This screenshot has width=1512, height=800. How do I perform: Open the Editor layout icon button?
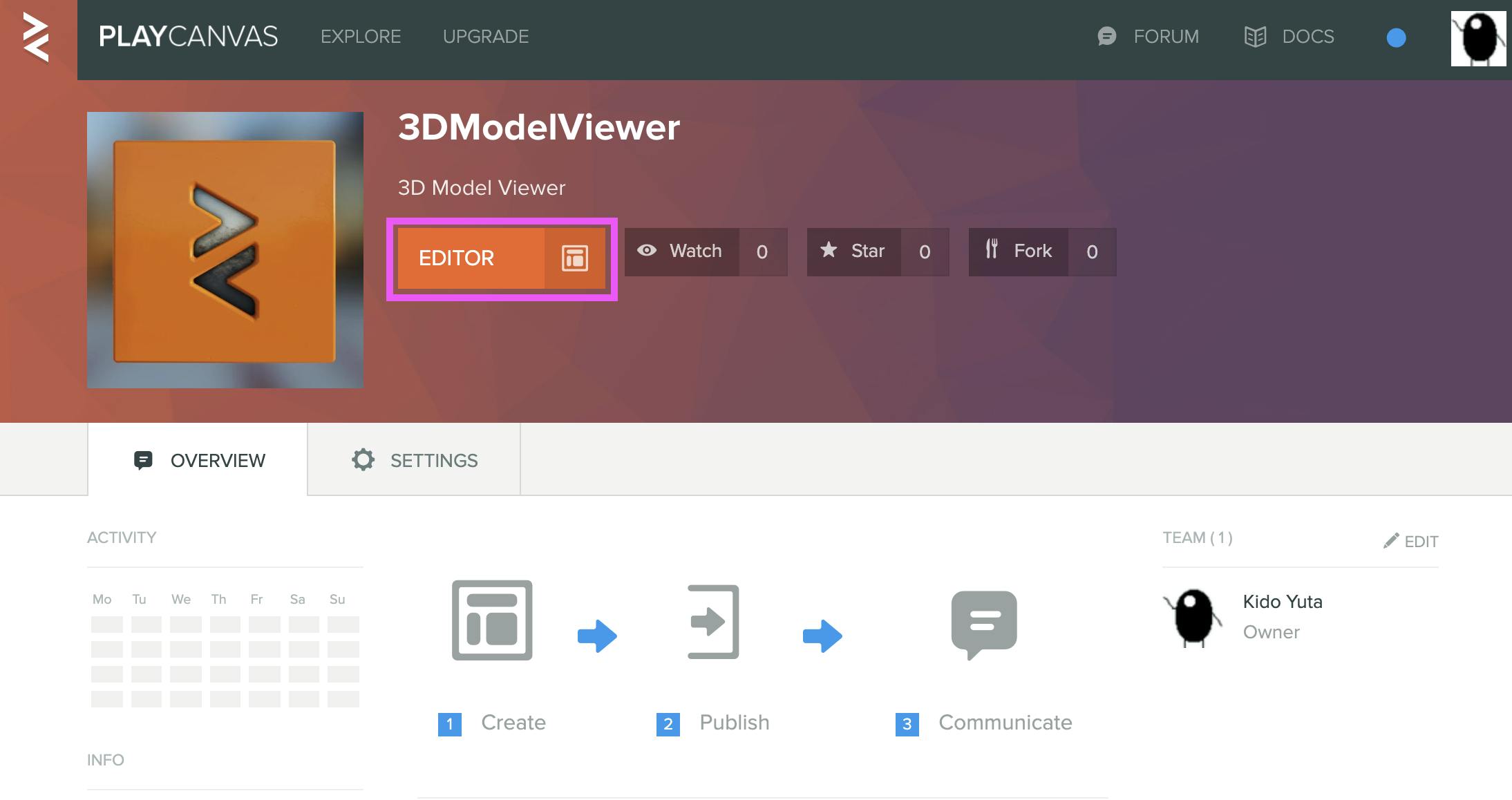tap(574, 258)
